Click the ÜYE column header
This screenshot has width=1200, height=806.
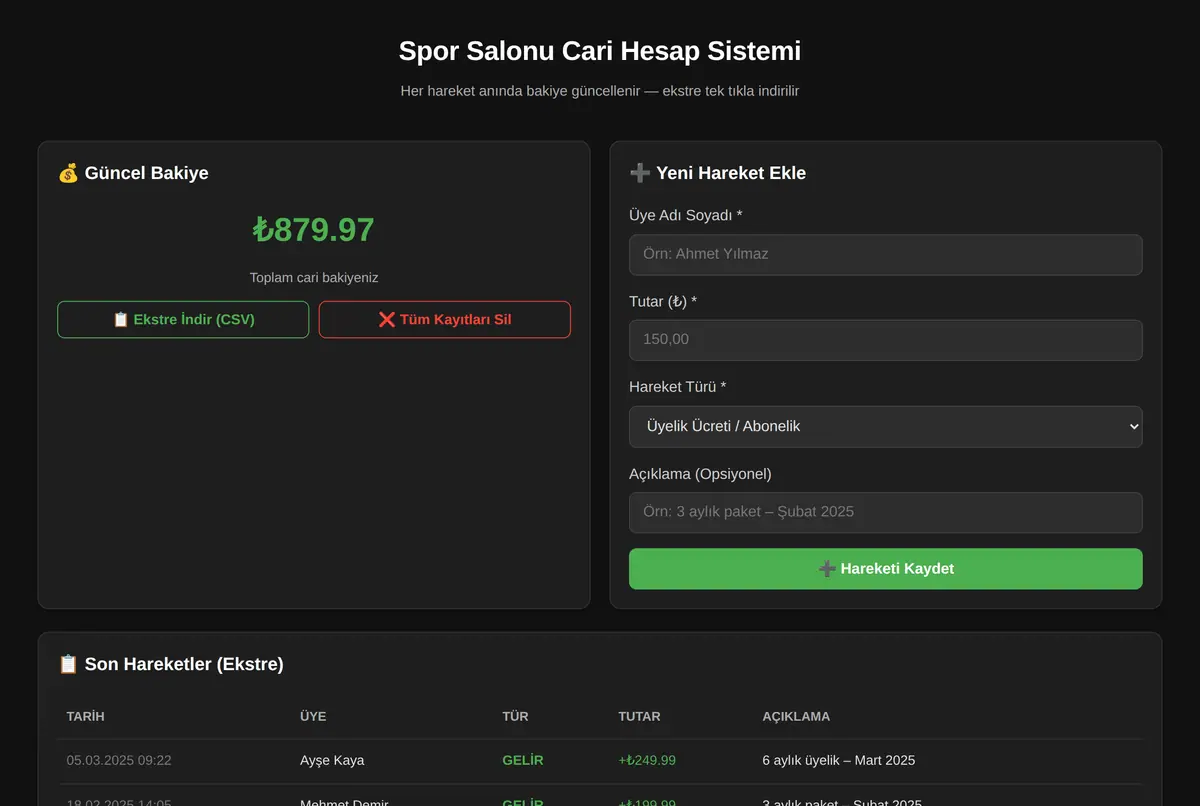click(x=313, y=717)
